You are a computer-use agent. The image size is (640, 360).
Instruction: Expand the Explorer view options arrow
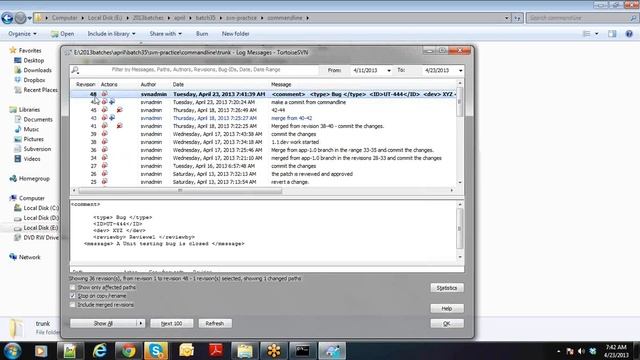pyautogui.click(x=596, y=34)
